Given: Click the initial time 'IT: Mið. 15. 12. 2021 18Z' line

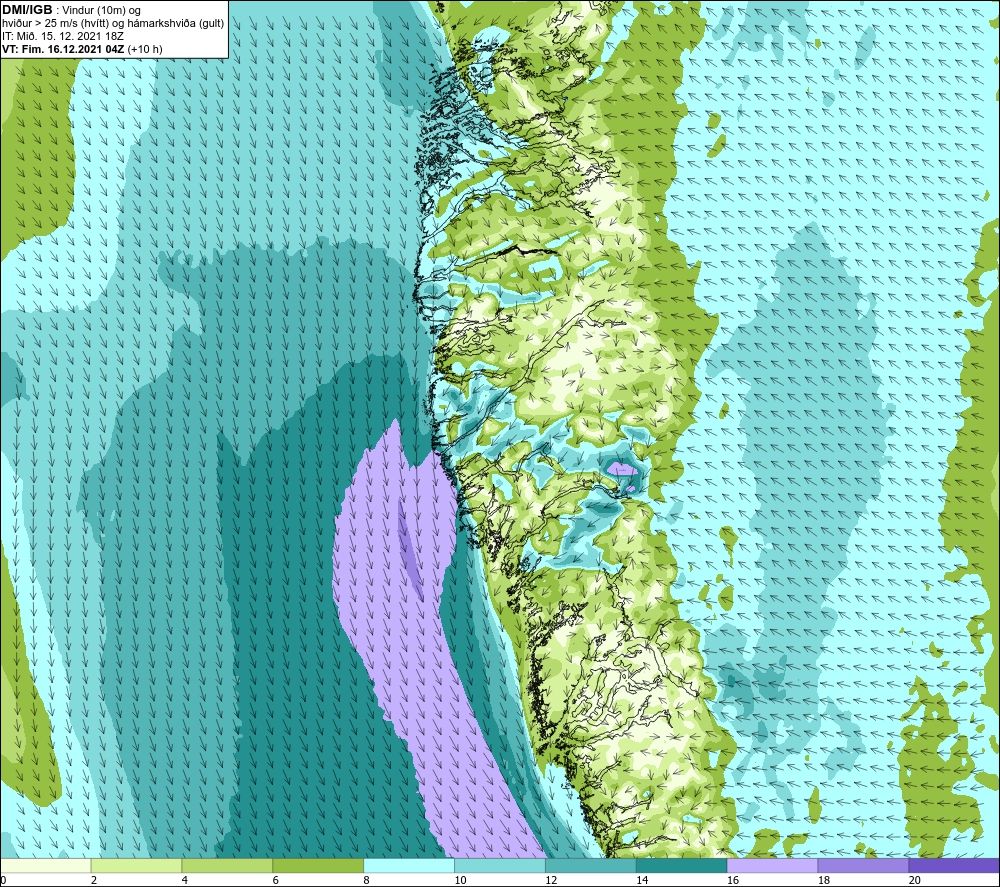Looking at the screenshot, I should click(62, 36).
